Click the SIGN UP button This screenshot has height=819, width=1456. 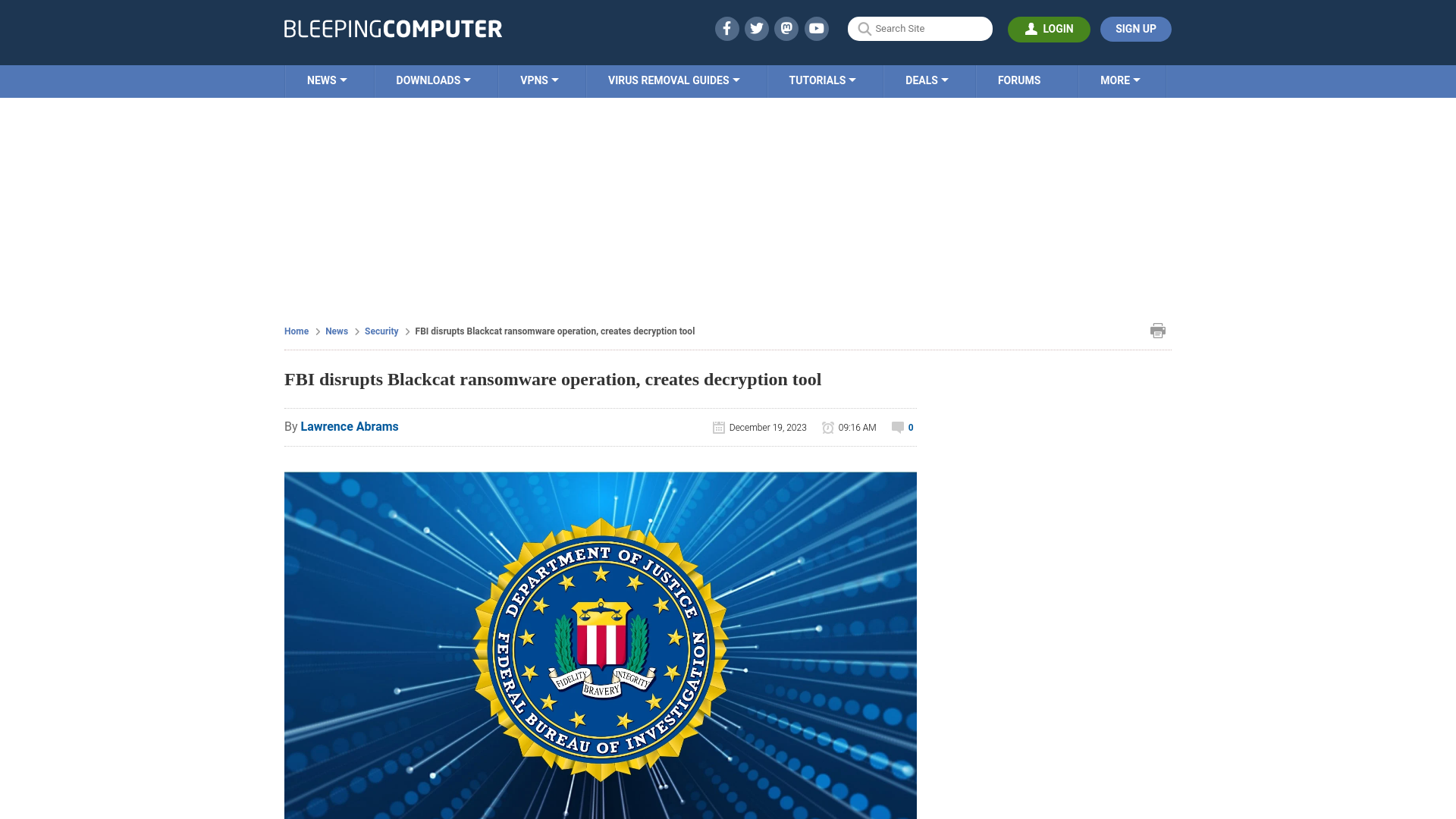[1135, 29]
